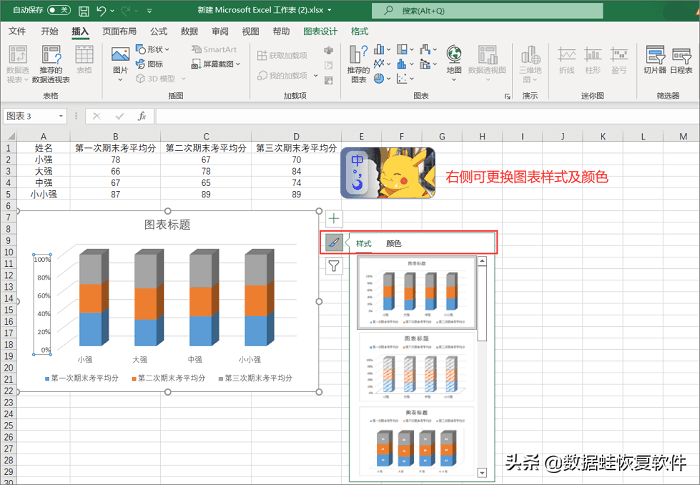This screenshot has height=485, width=700.
Task: Click the style list scroll down arrow
Action: (482, 472)
